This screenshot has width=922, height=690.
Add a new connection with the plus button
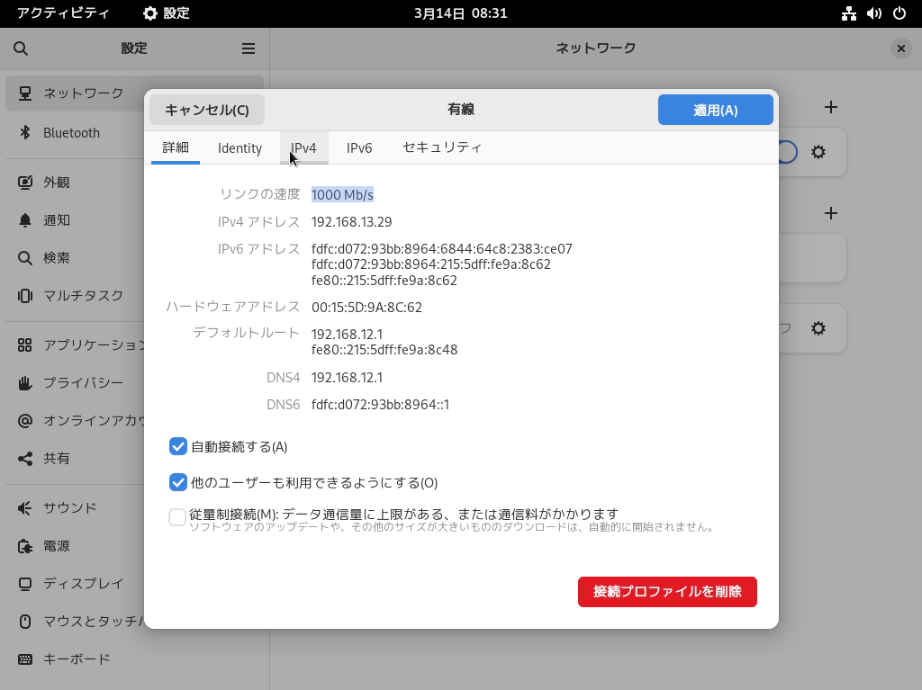(831, 107)
